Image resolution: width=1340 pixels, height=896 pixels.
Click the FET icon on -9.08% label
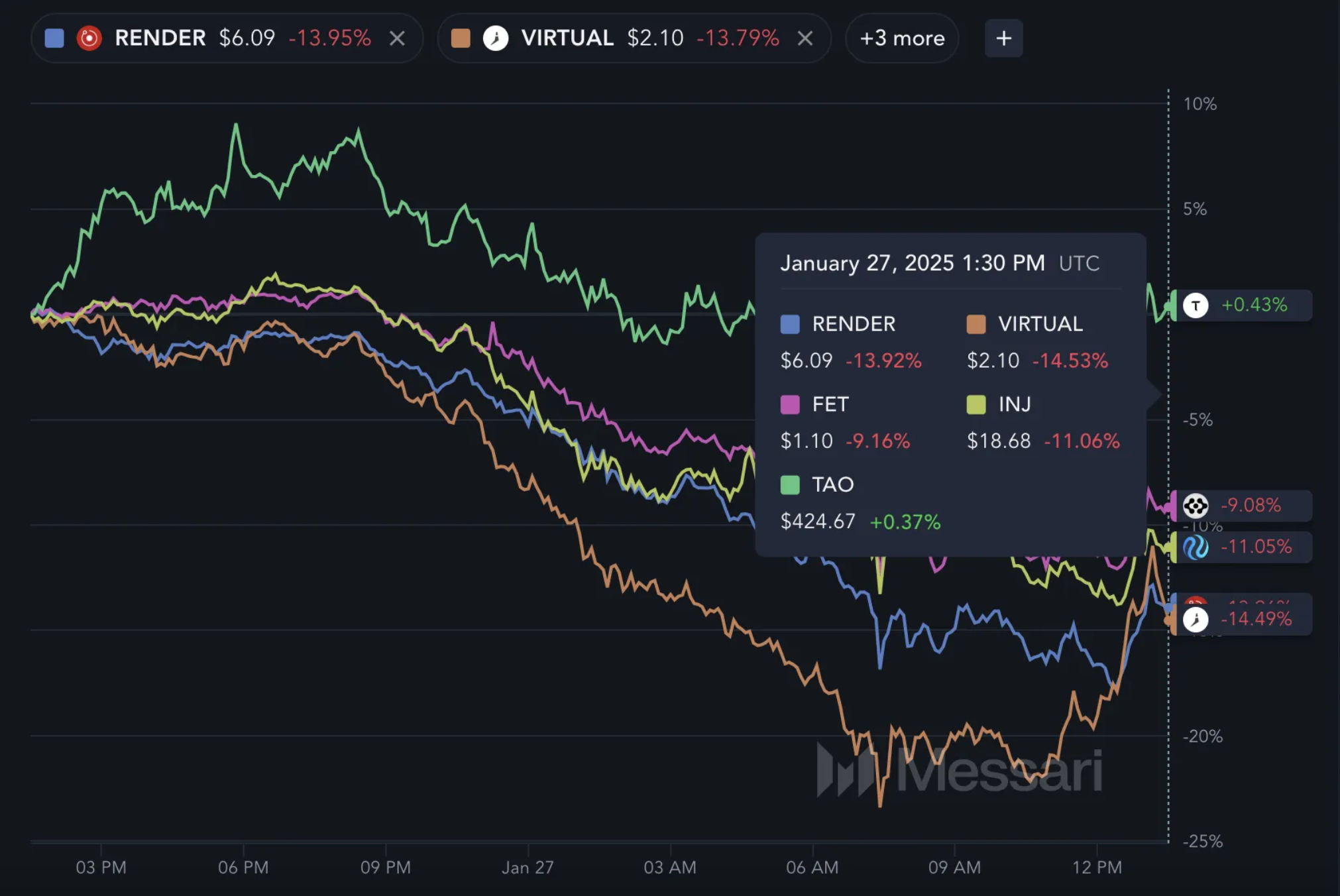point(1196,506)
